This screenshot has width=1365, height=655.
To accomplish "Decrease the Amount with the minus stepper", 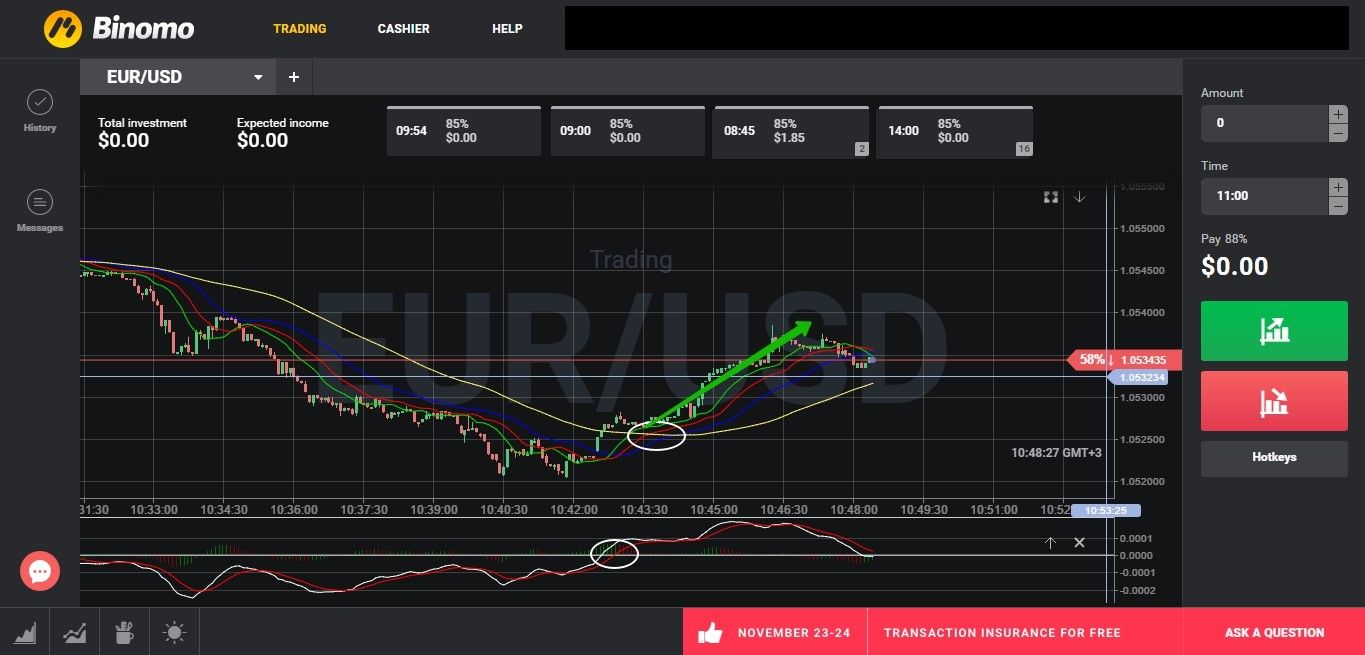I will [1338, 133].
